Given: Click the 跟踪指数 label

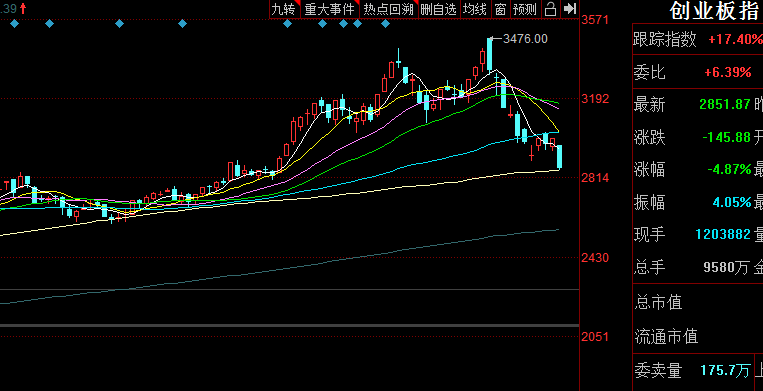Looking at the screenshot, I should (665, 40).
